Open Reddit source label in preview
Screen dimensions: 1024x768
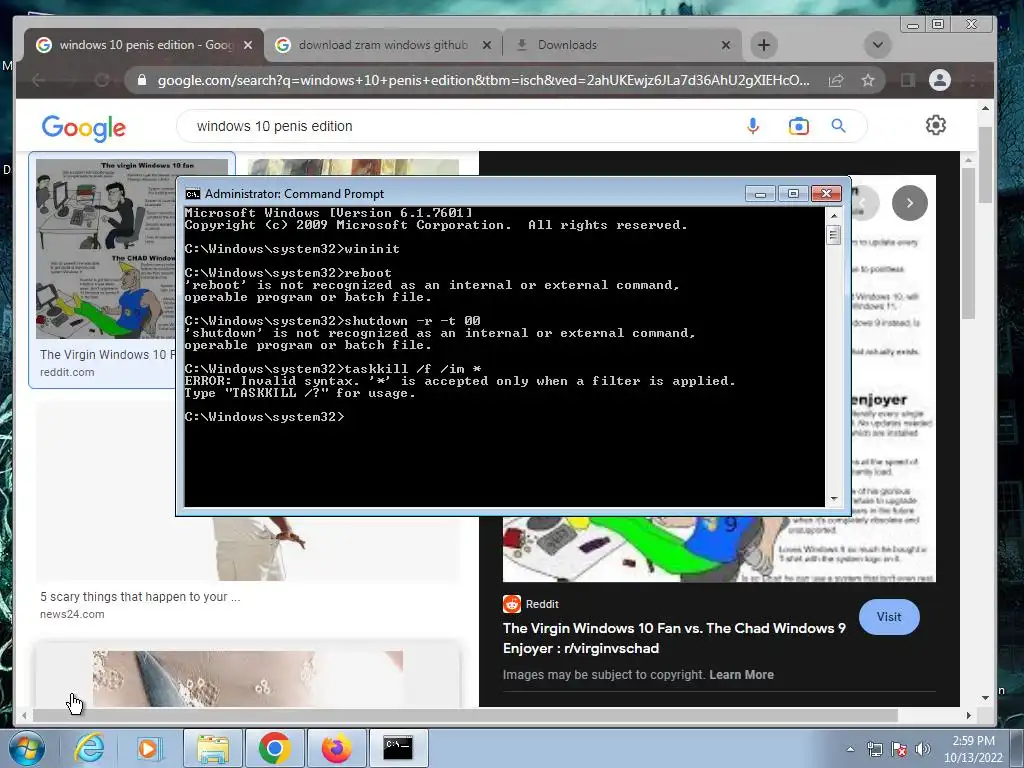(x=531, y=604)
